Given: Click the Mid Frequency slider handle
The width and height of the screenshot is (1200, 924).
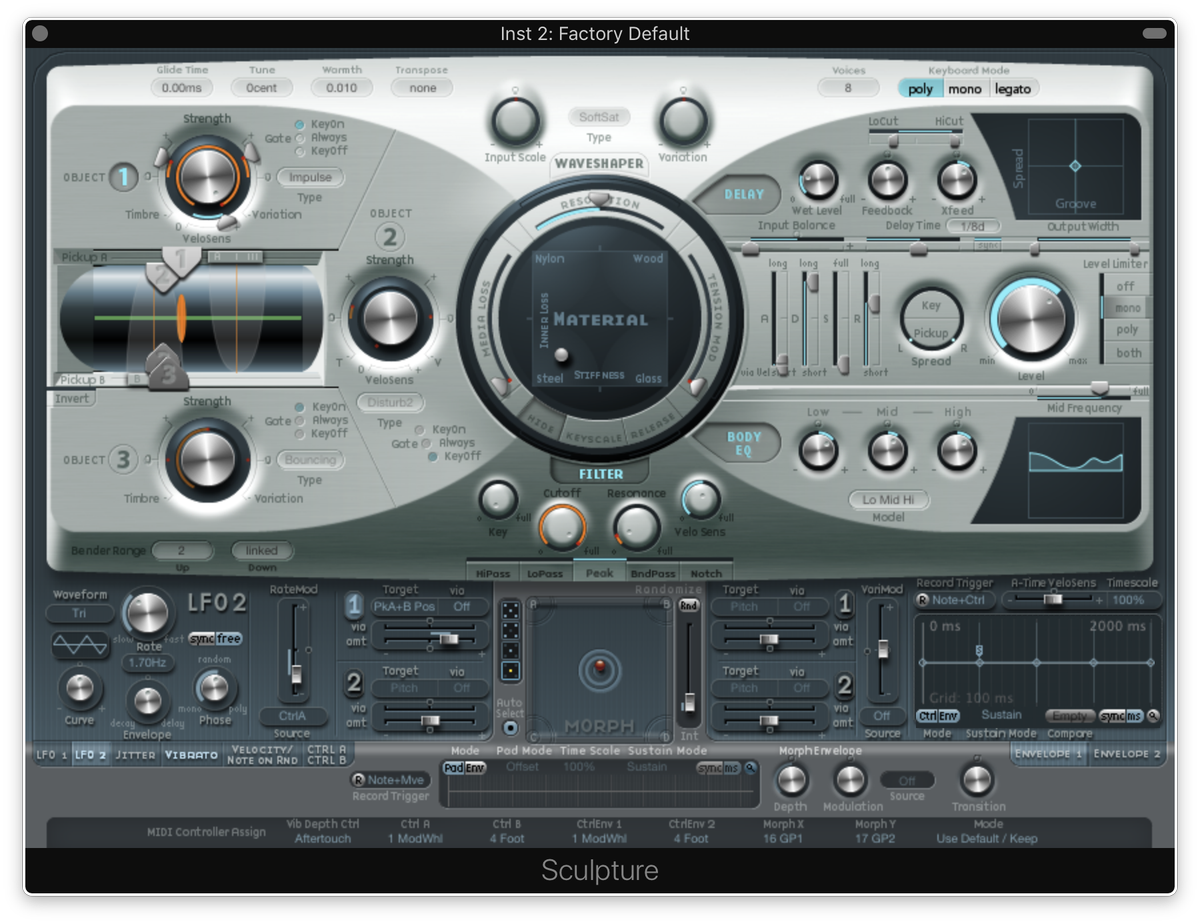Looking at the screenshot, I should pyautogui.click(x=1099, y=387).
